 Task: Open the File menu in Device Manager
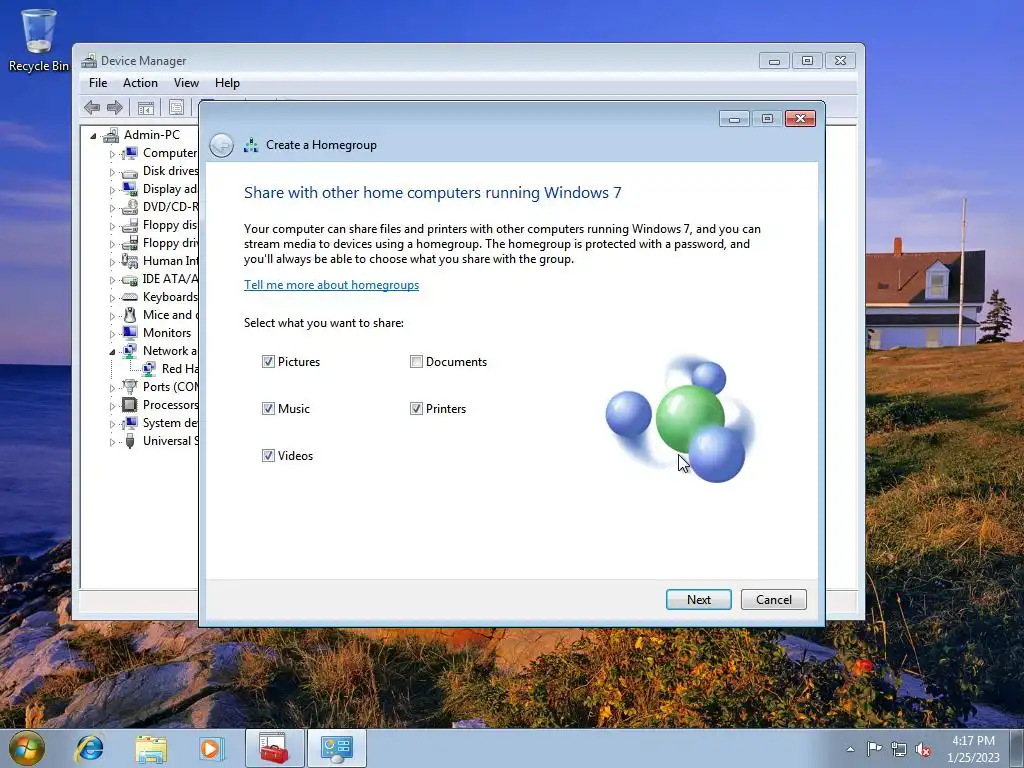[x=98, y=83]
